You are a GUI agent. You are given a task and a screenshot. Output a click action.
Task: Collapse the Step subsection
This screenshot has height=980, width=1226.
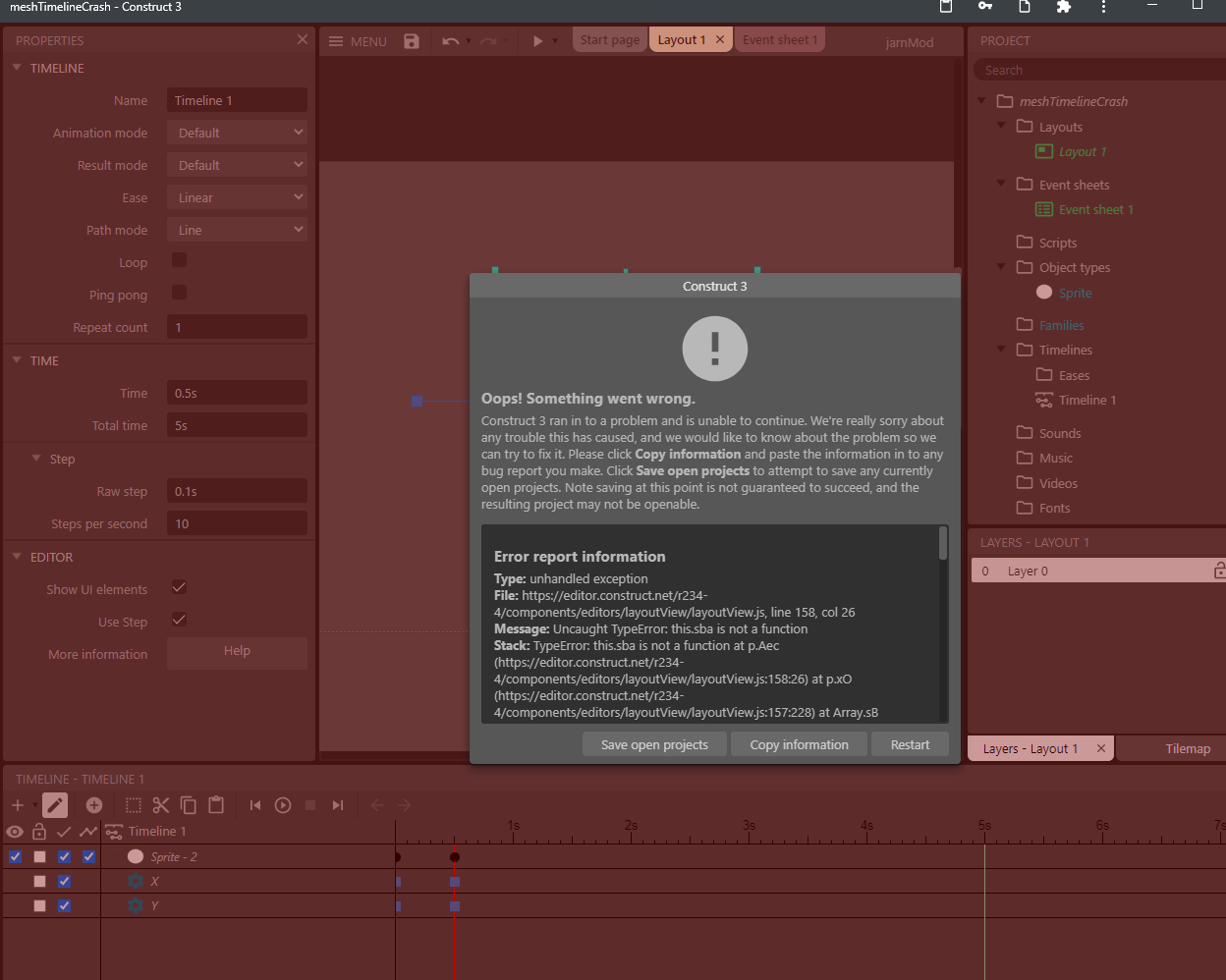click(36, 459)
